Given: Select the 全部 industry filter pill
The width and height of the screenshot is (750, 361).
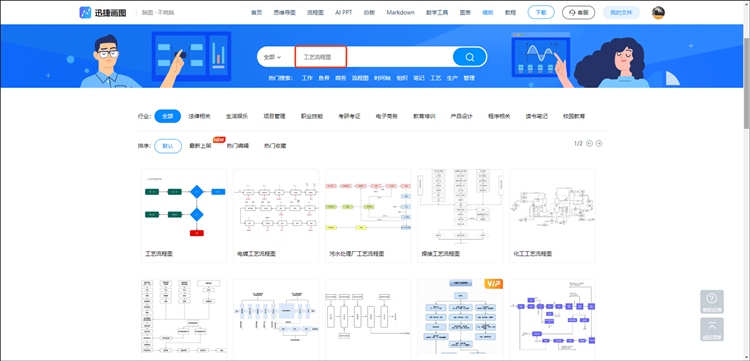Looking at the screenshot, I should 167,116.
